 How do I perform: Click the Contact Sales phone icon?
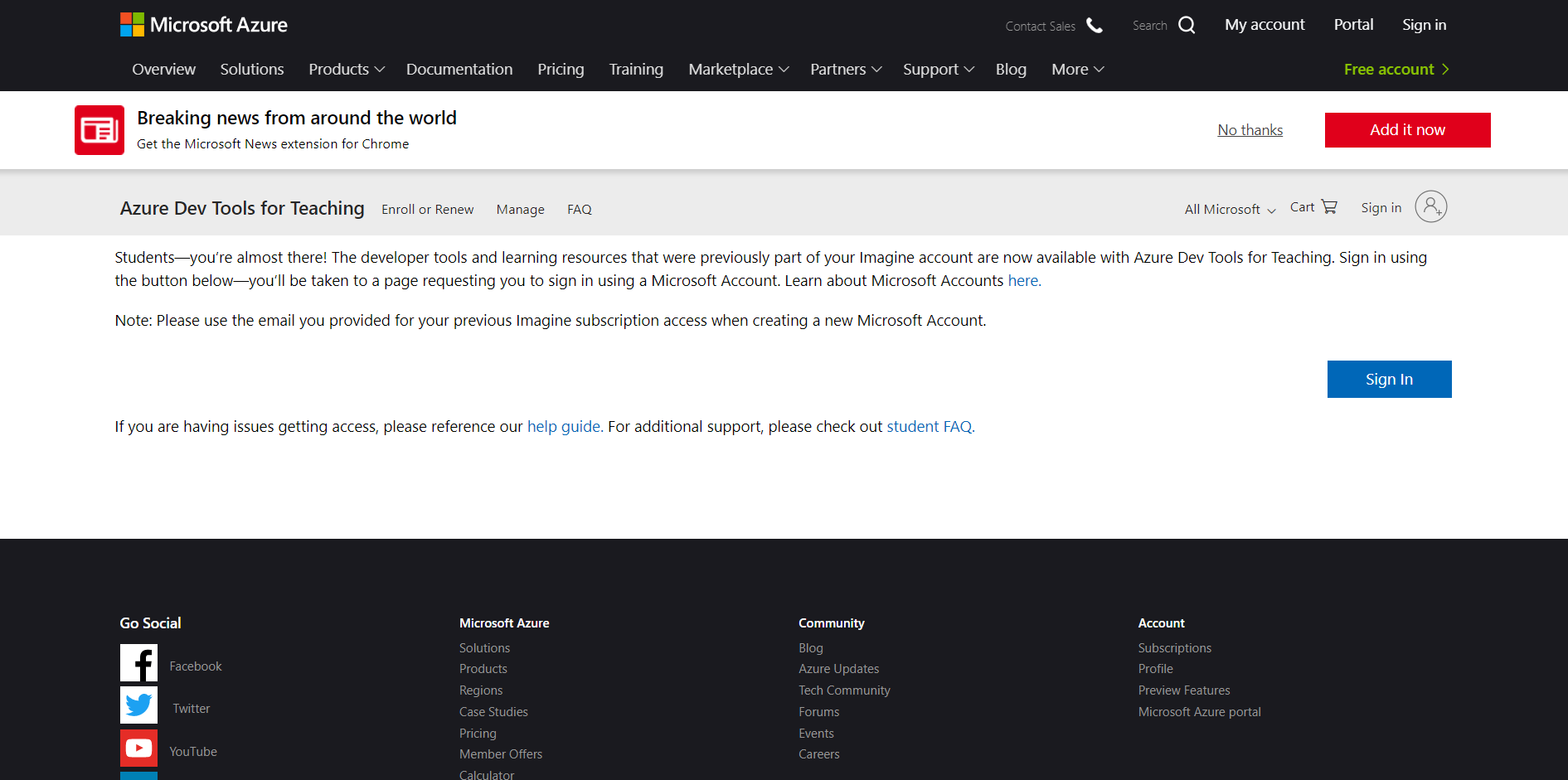click(1095, 26)
